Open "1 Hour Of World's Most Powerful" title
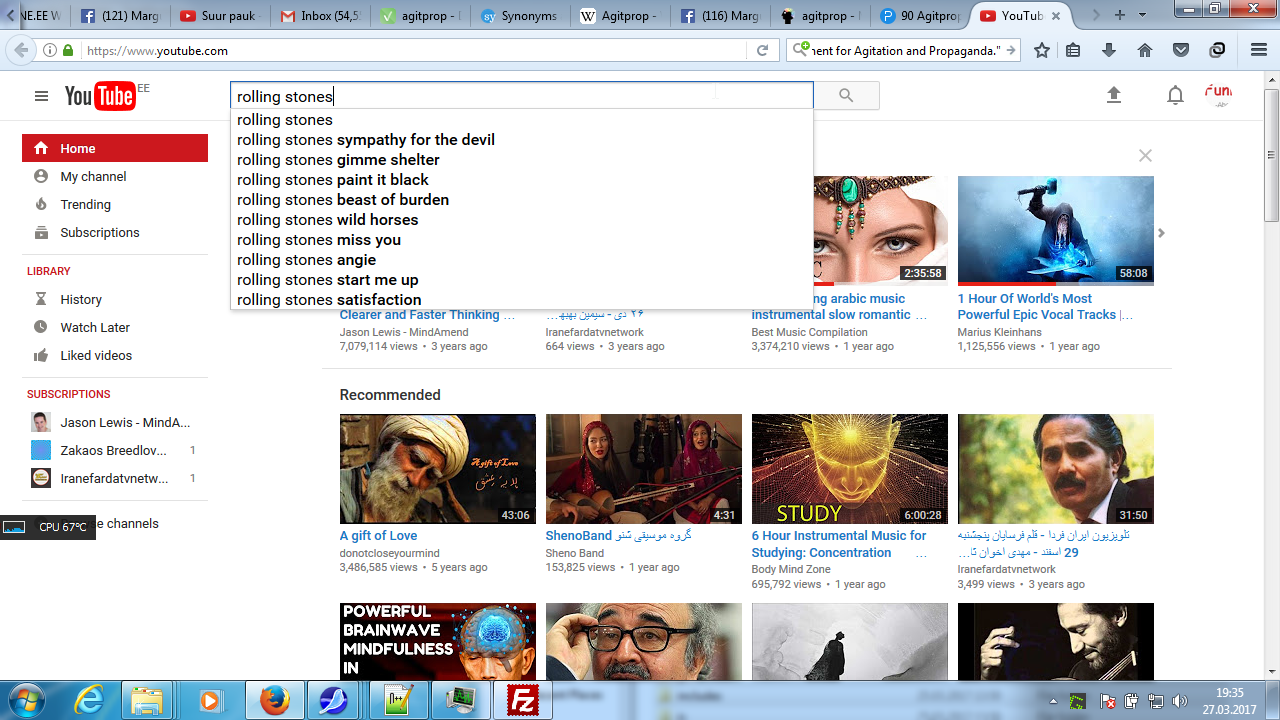This screenshot has width=1280, height=720. [1045, 306]
